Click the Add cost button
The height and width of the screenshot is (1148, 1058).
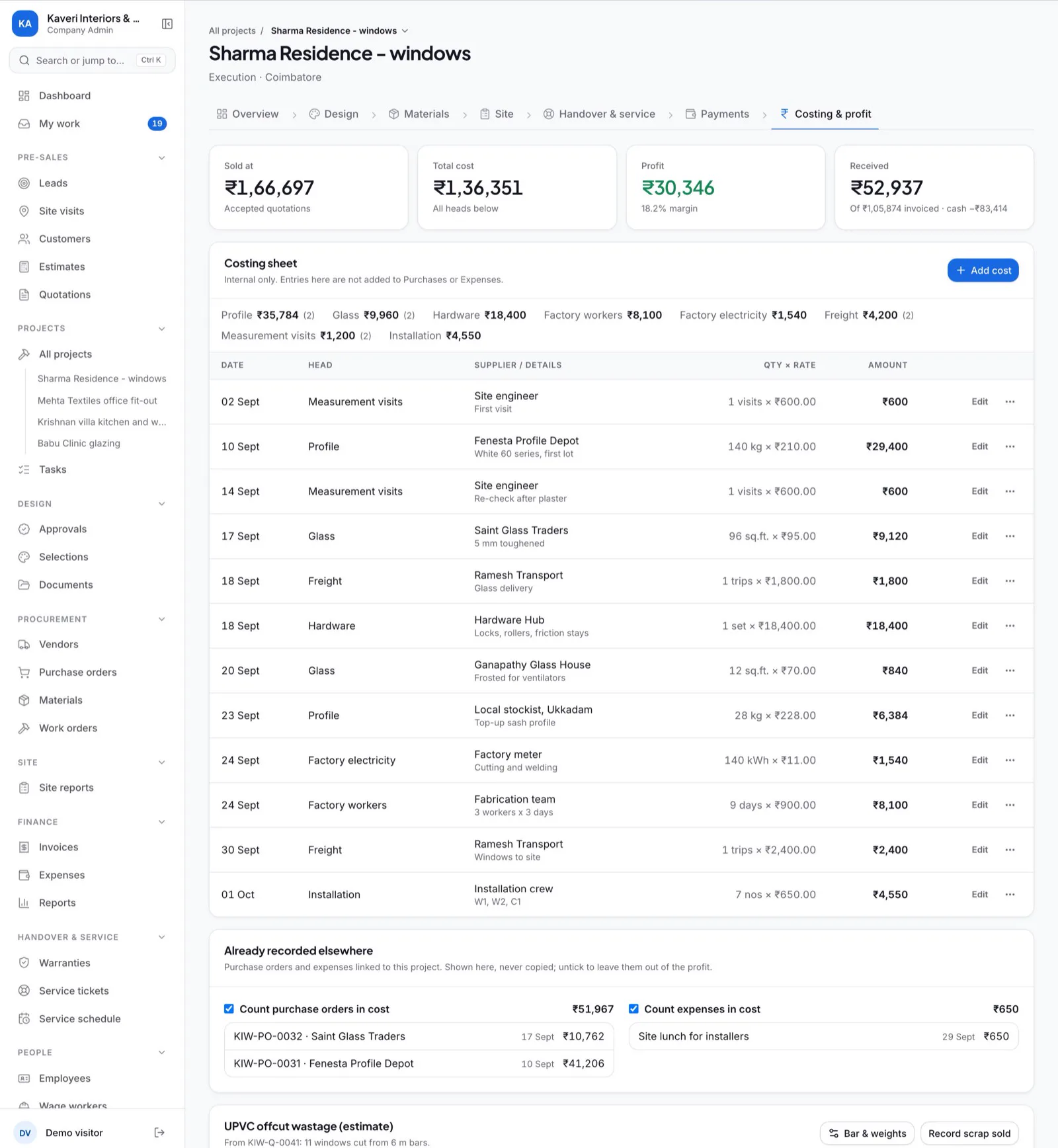[983, 270]
